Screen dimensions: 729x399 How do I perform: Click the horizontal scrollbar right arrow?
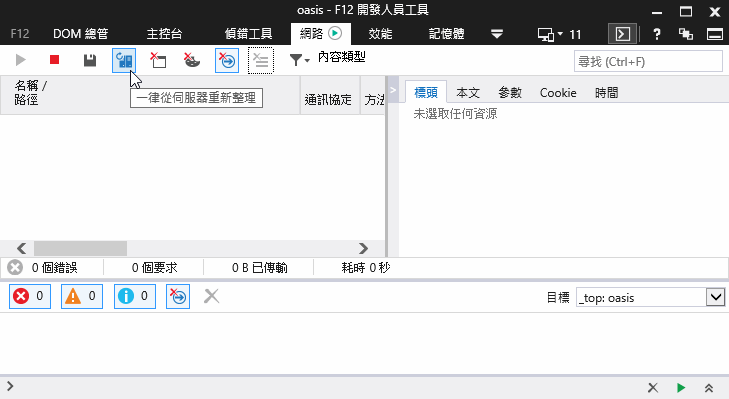(363, 248)
